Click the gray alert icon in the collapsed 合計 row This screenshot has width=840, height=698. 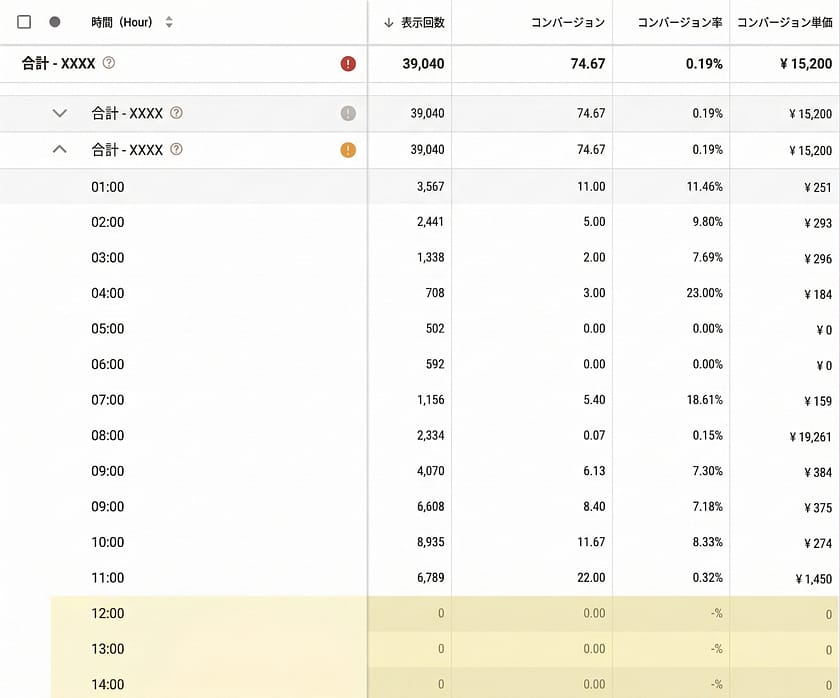348,114
